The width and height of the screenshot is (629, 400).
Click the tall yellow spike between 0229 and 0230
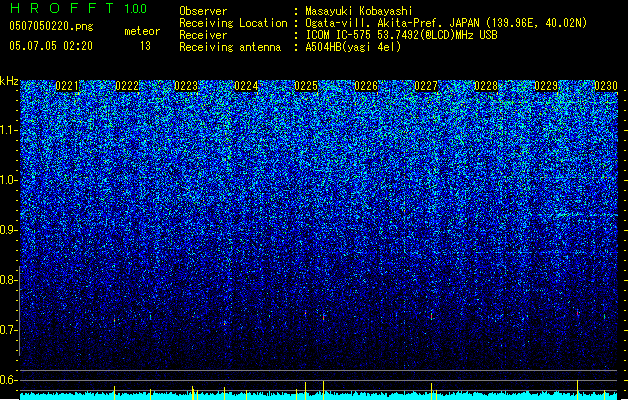pos(577,390)
